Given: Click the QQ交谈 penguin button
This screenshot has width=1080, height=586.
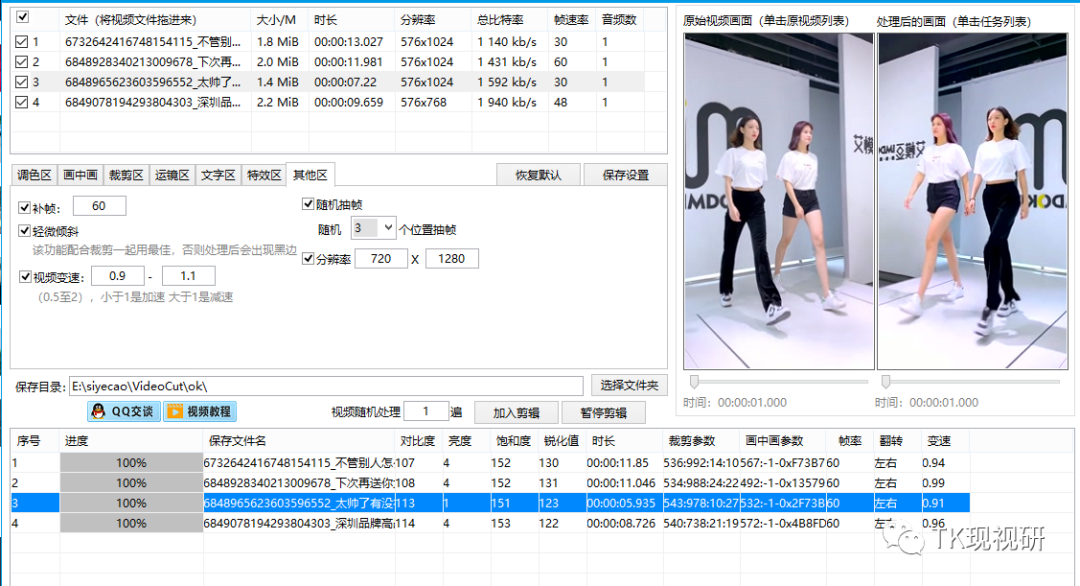Looking at the screenshot, I should [x=124, y=412].
